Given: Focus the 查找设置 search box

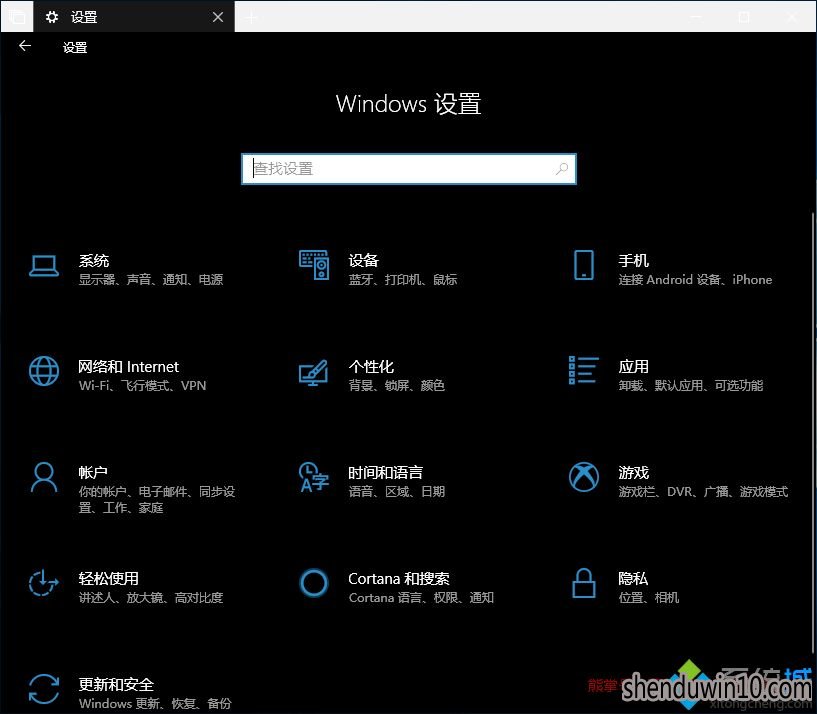Looking at the screenshot, I should pos(409,169).
